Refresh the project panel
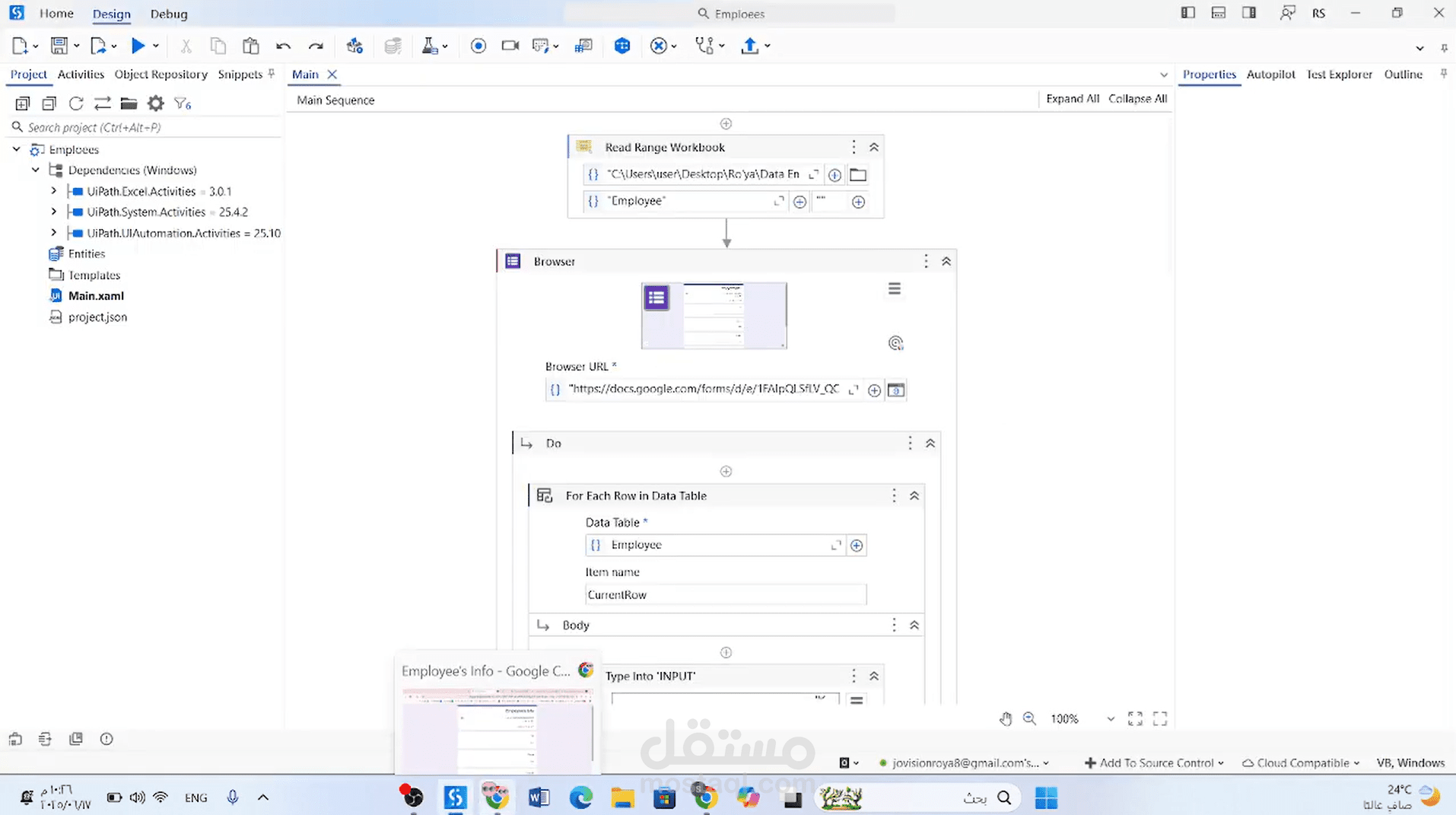This screenshot has height=815, width=1456. tap(76, 103)
